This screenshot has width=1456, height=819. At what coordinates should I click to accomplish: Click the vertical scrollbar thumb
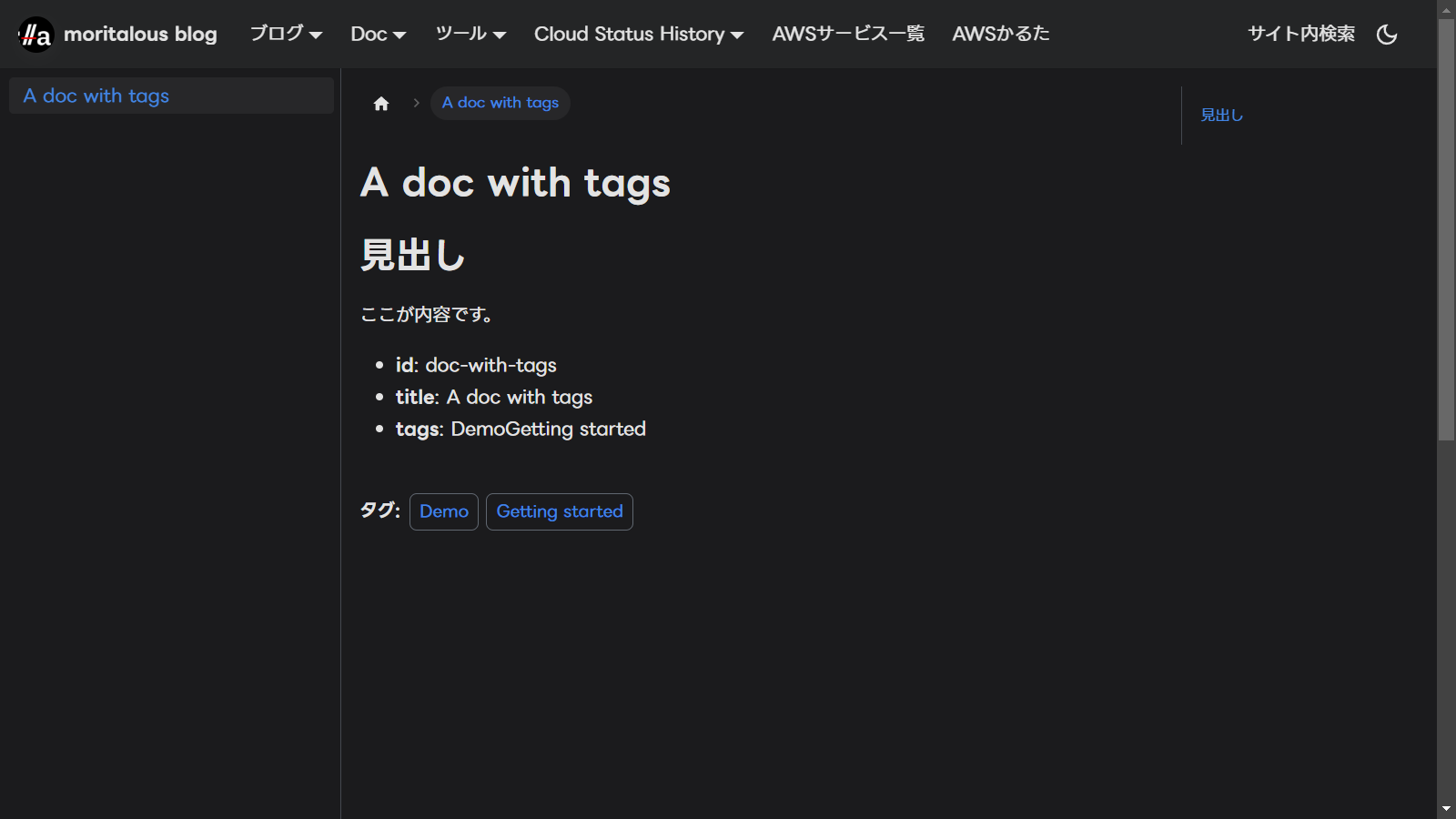coord(1446,227)
